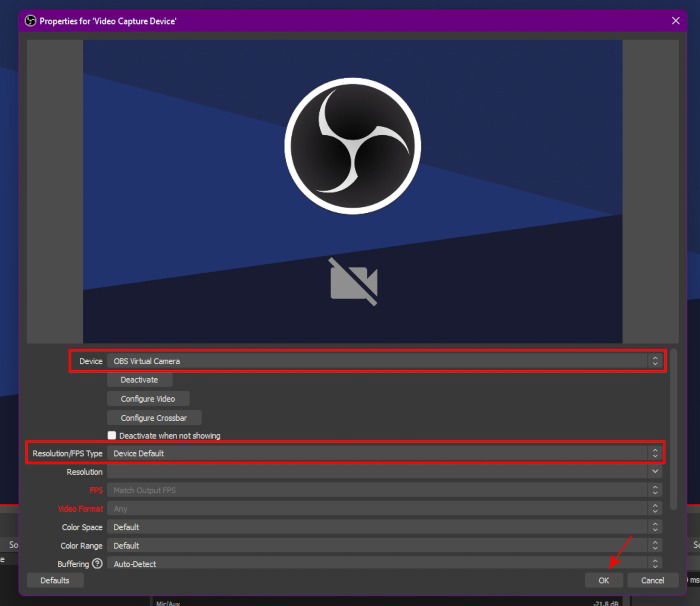Click the Buffering help question-mark icon
This screenshot has width=700, height=606.
[x=97, y=564]
